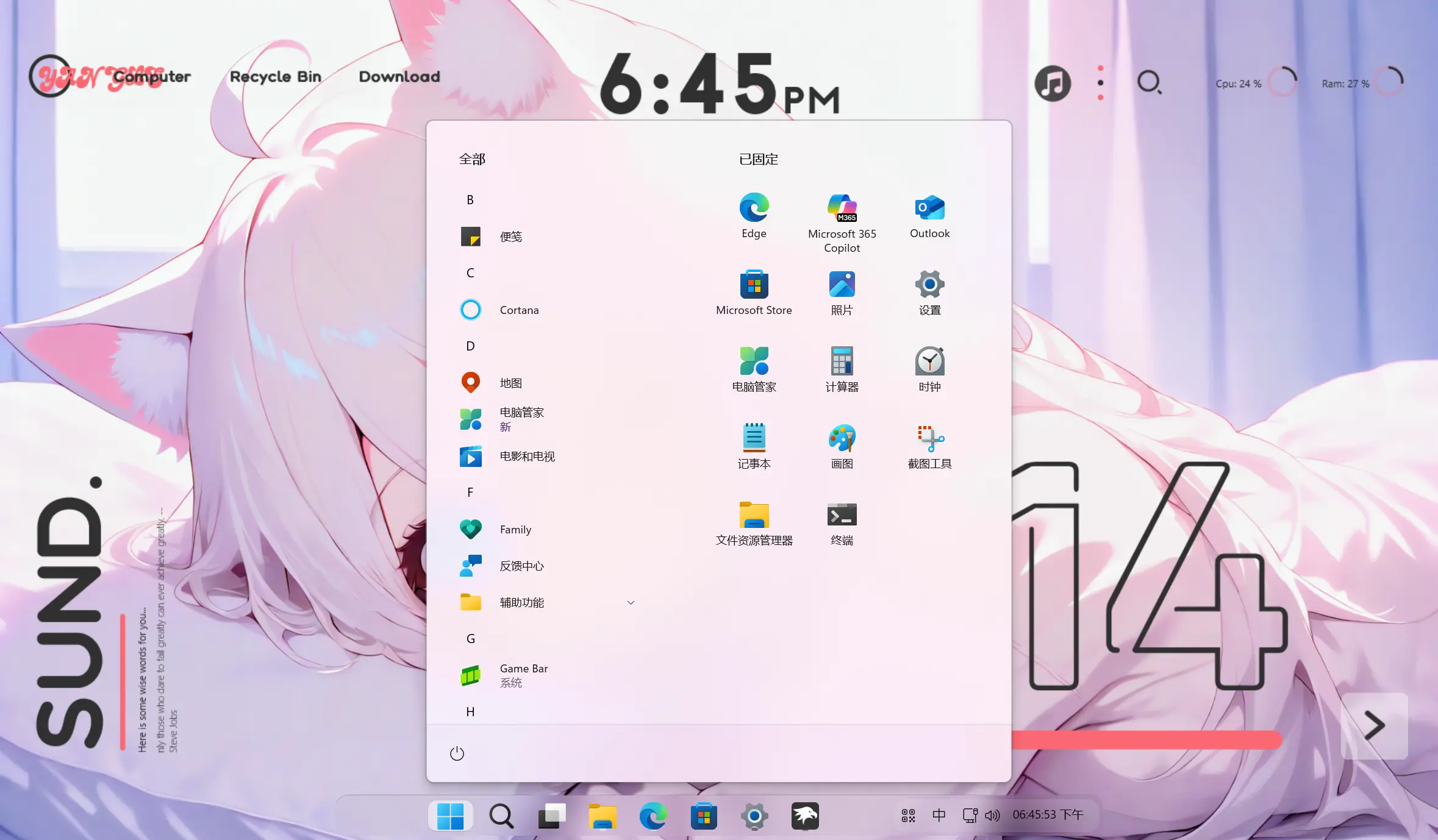Click the music note widget icon
This screenshot has height=840, width=1438.
pyautogui.click(x=1053, y=84)
